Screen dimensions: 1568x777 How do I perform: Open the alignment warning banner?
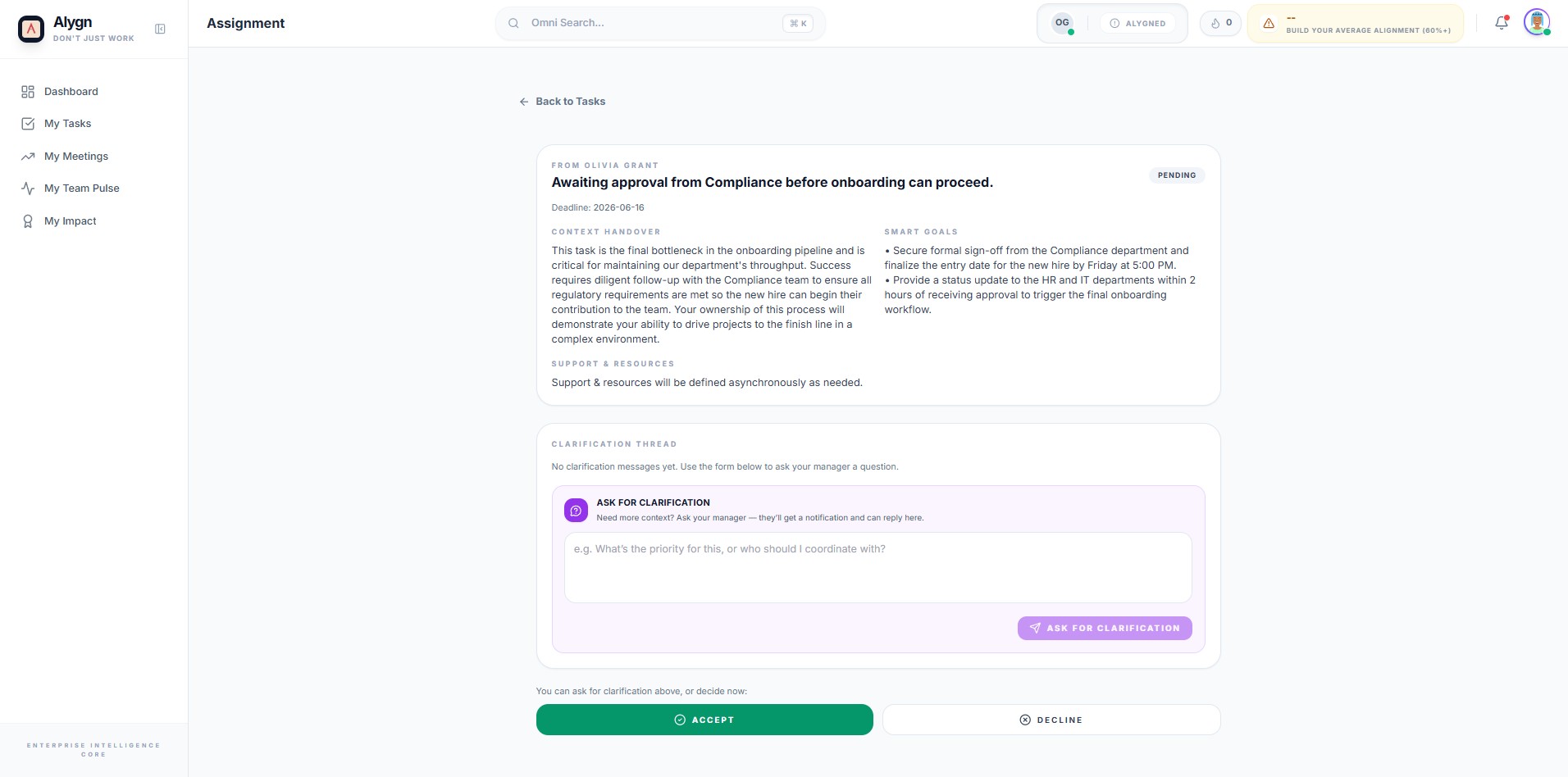(1355, 24)
